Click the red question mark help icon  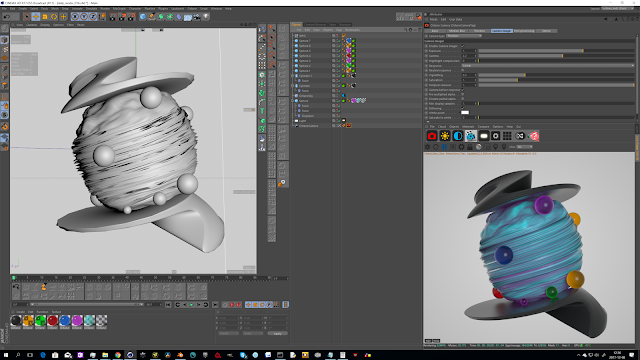tap(534, 136)
